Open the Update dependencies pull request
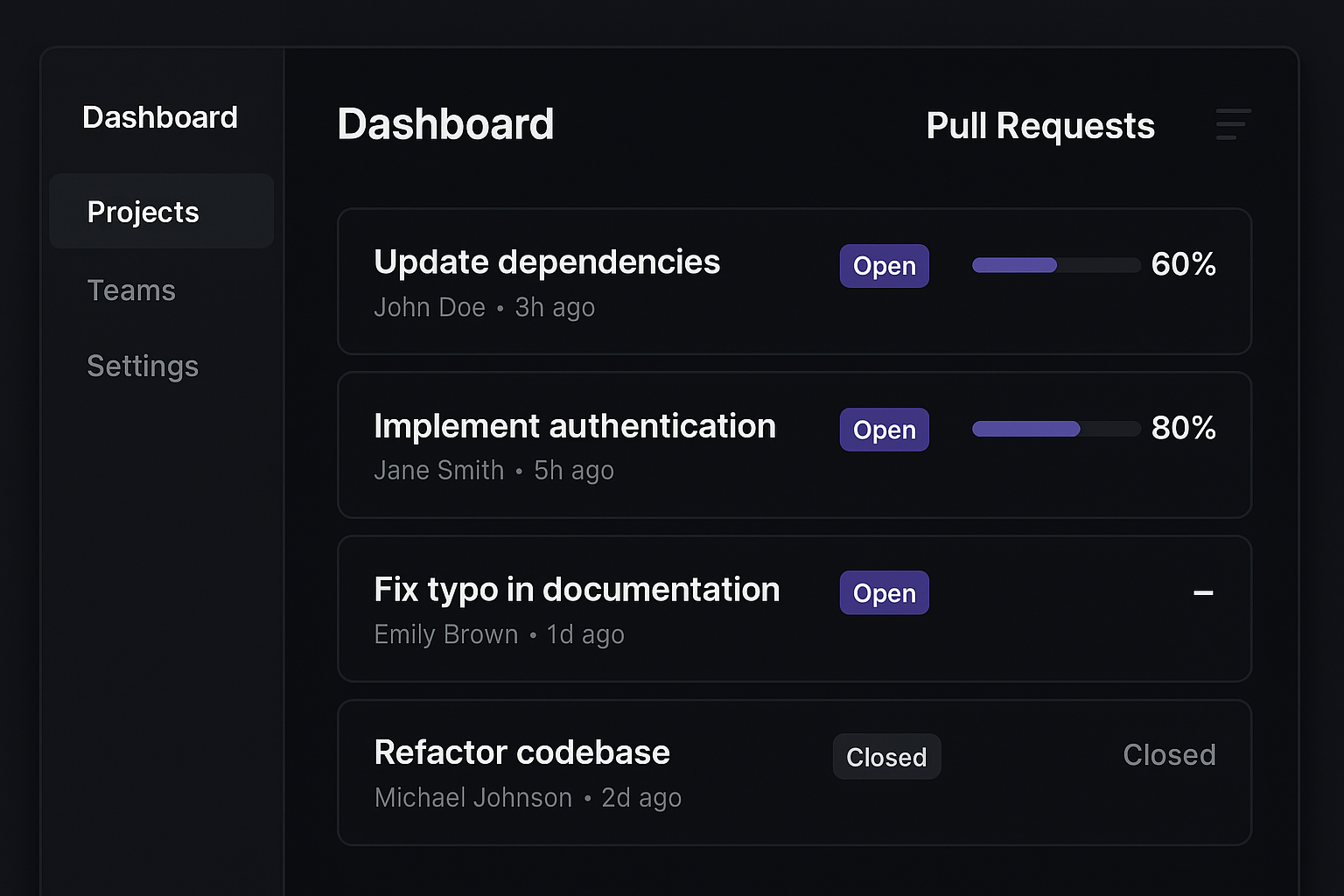The height and width of the screenshot is (896, 1344). (x=546, y=262)
